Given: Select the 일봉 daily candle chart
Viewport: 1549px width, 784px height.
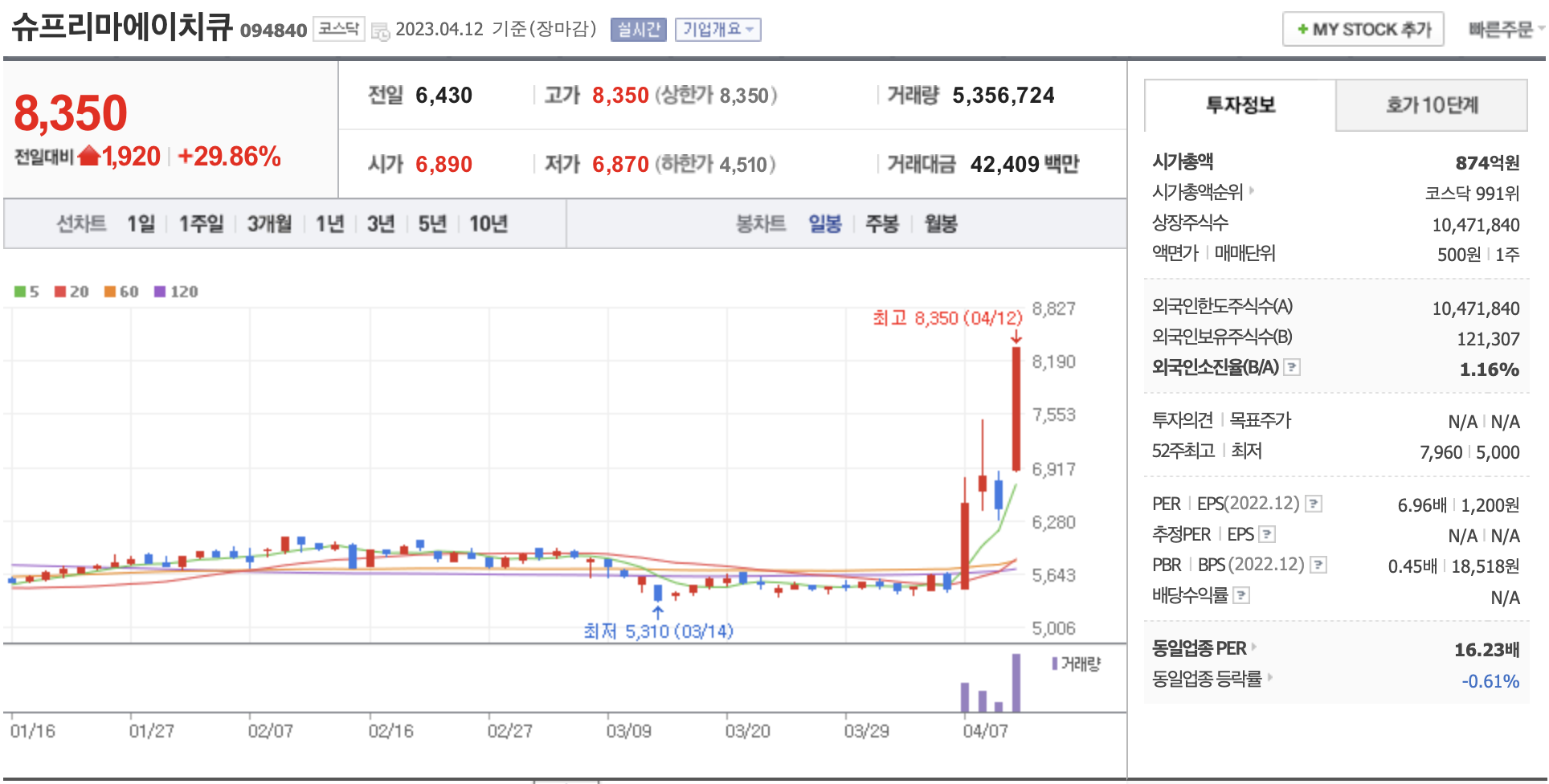Looking at the screenshot, I should click(824, 224).
